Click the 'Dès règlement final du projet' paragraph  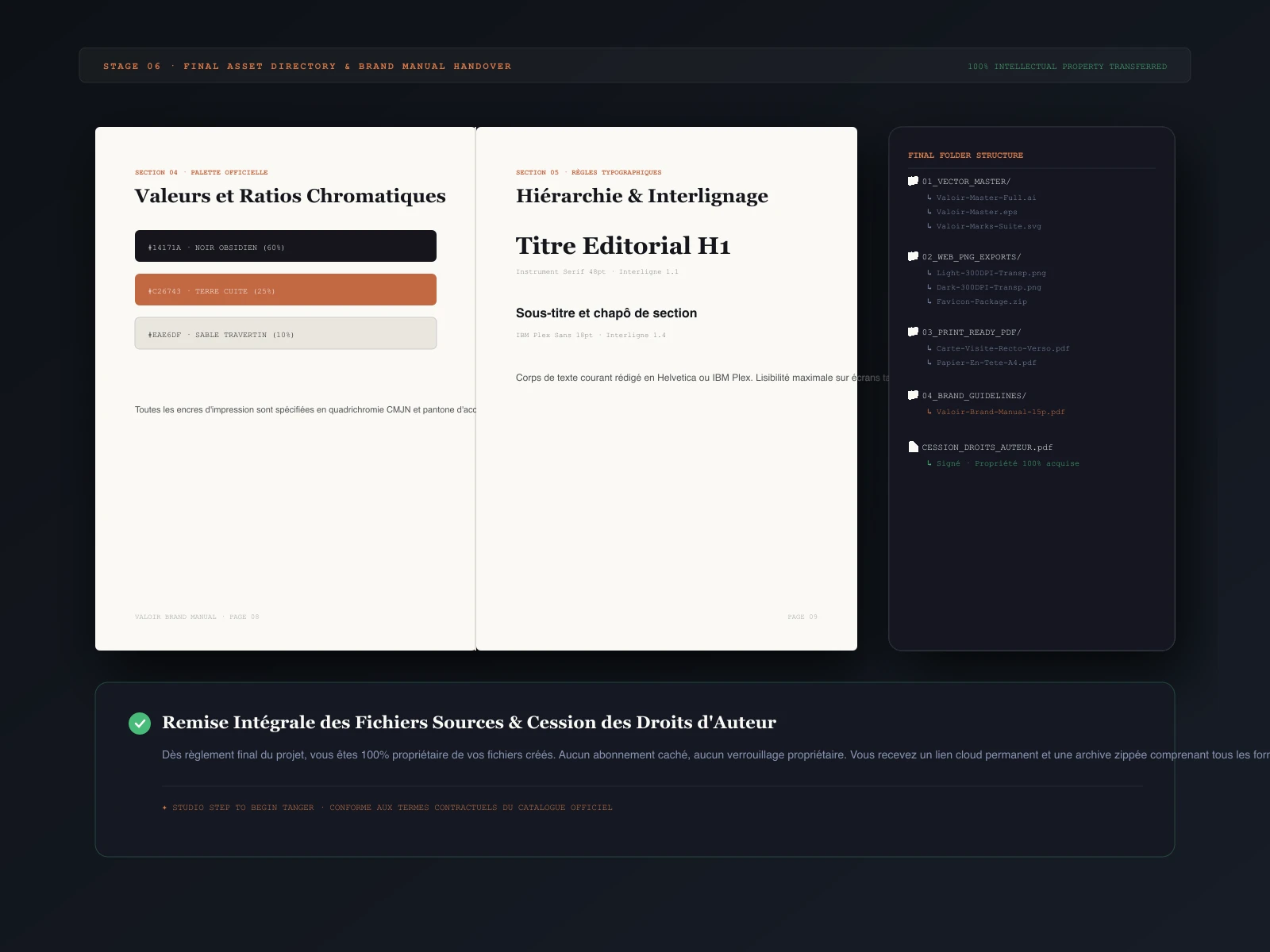click(x=715, y=754)
